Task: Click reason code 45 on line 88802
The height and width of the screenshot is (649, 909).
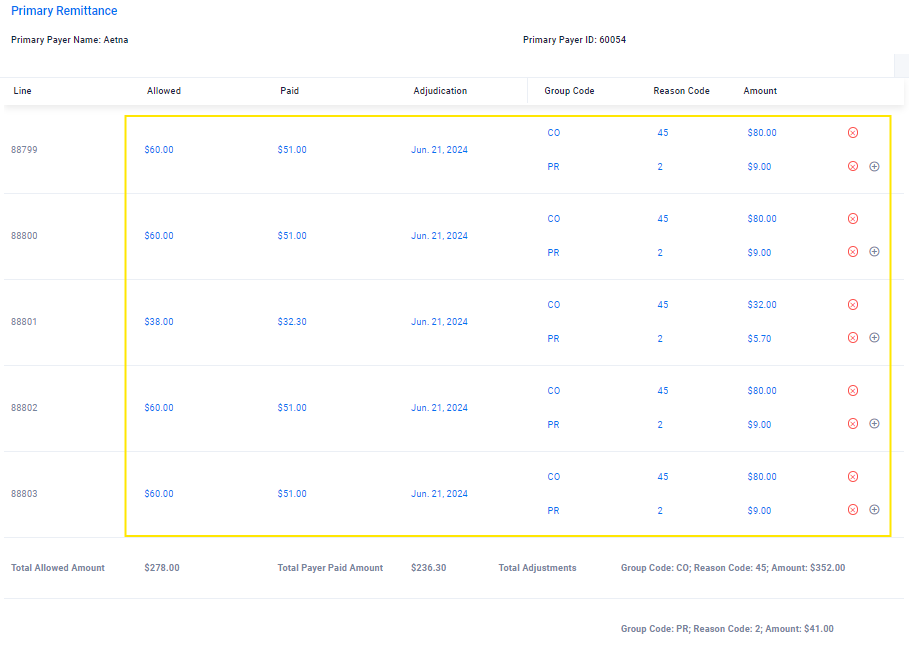Action: [663, 391]
